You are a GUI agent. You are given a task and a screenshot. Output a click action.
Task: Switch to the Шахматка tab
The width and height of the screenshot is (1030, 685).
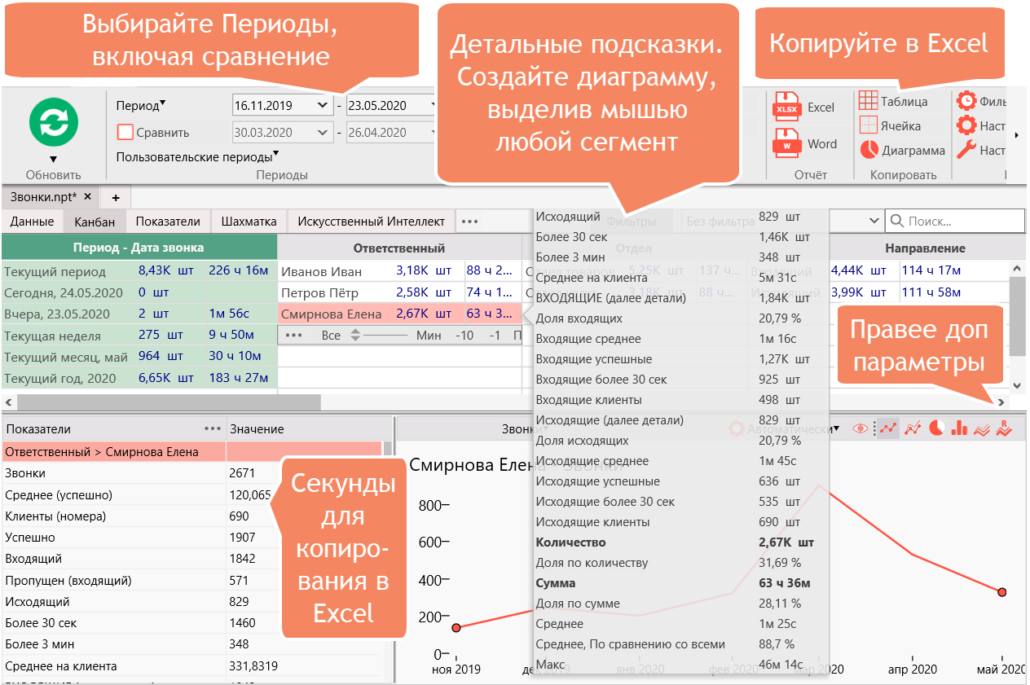(248, 221)
